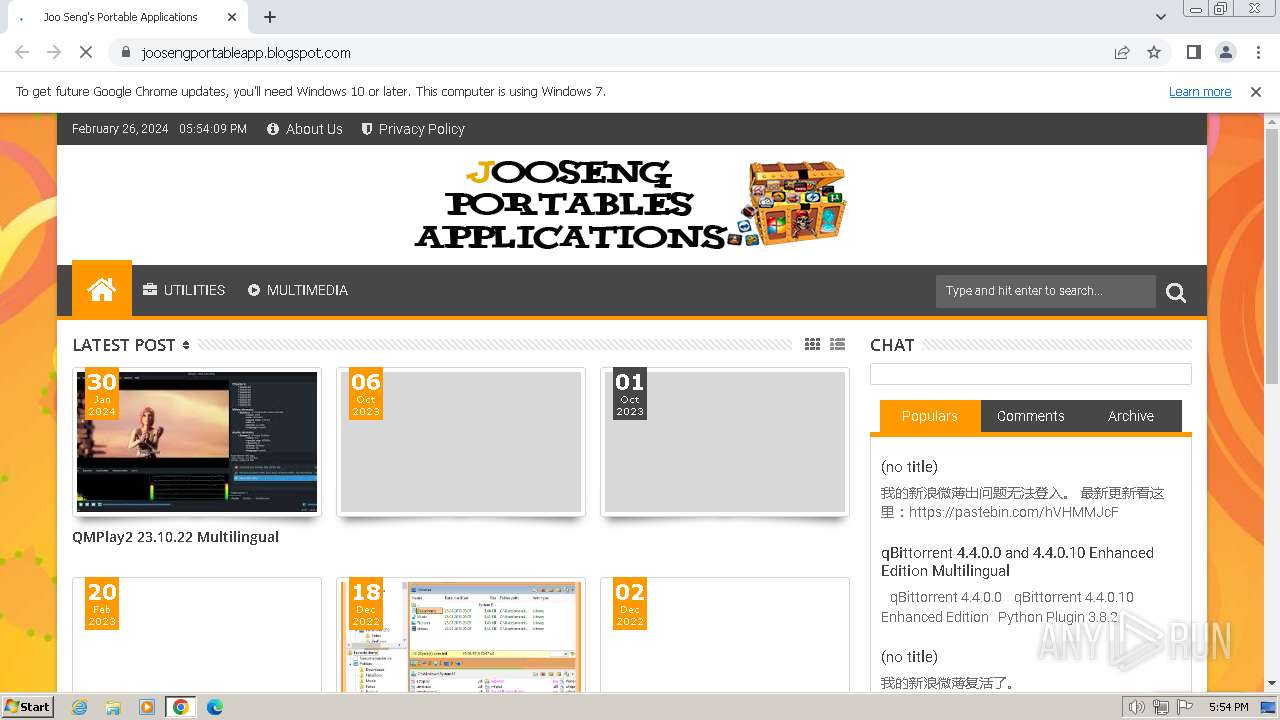This screenshot has height=720, width=1280.
Task: Switch to the Archive tab
Action: 1131,416
